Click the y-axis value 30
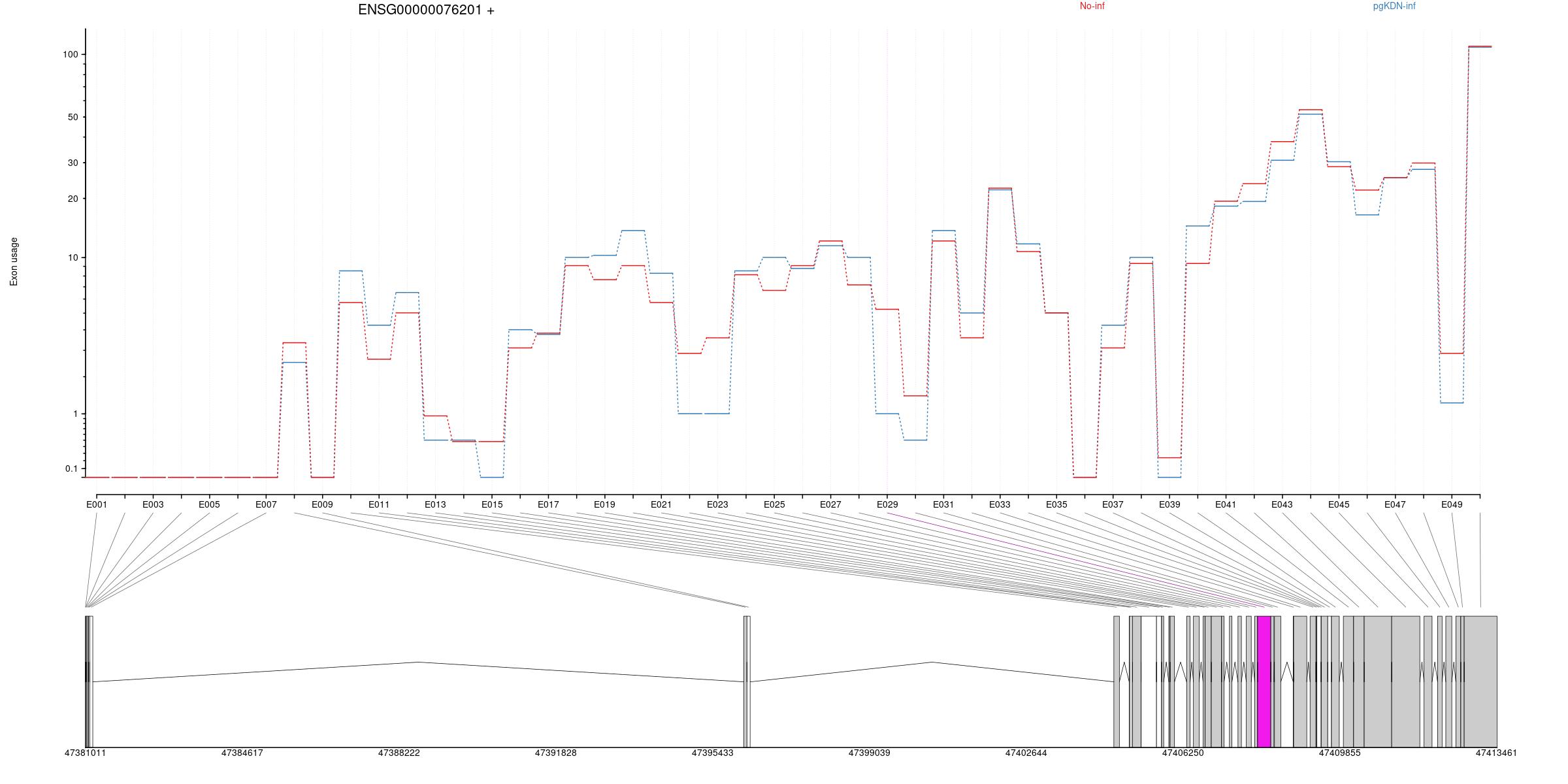 73,163
